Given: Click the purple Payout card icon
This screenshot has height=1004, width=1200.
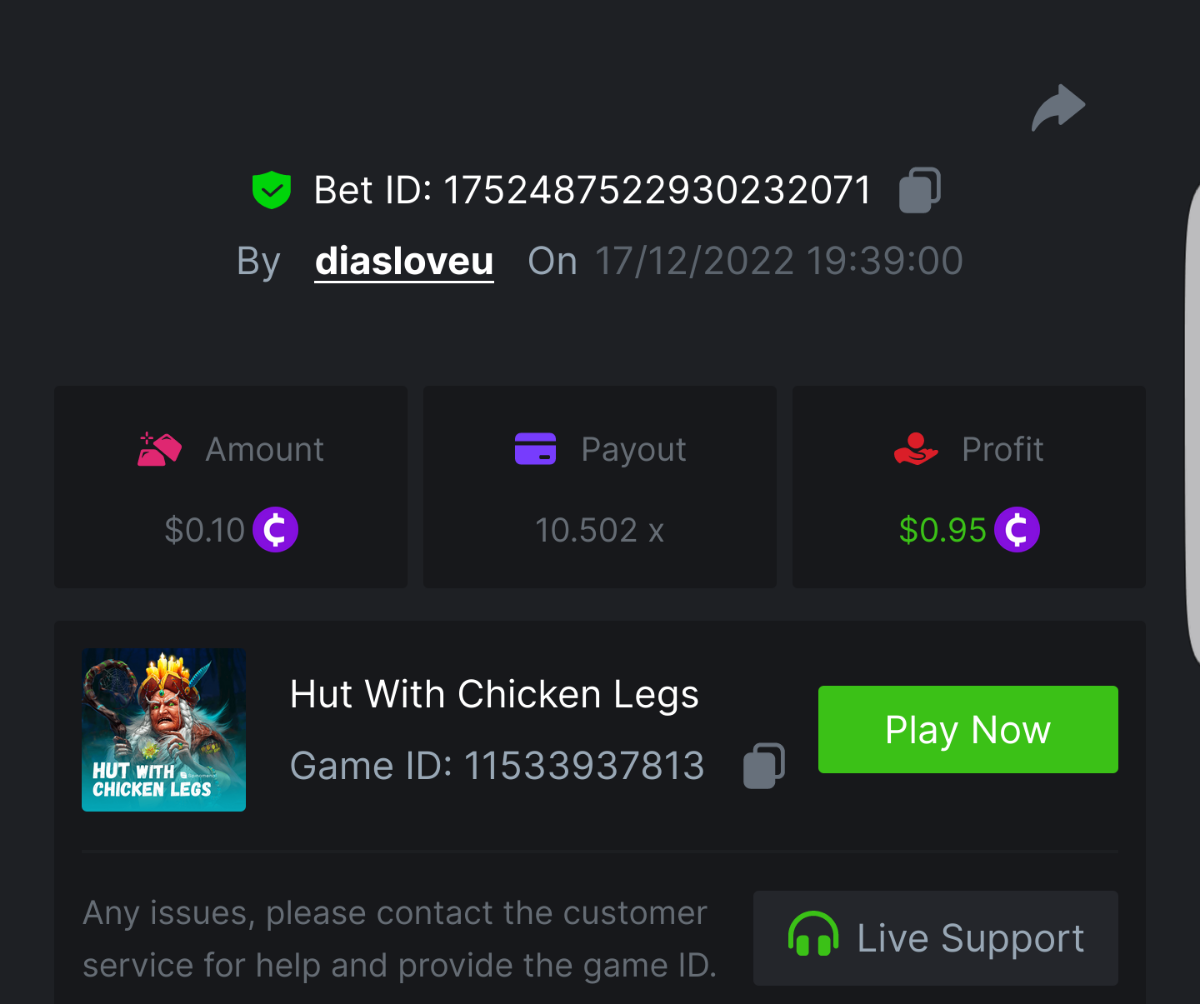Looking at the screenshot, I should coord(535,449).
